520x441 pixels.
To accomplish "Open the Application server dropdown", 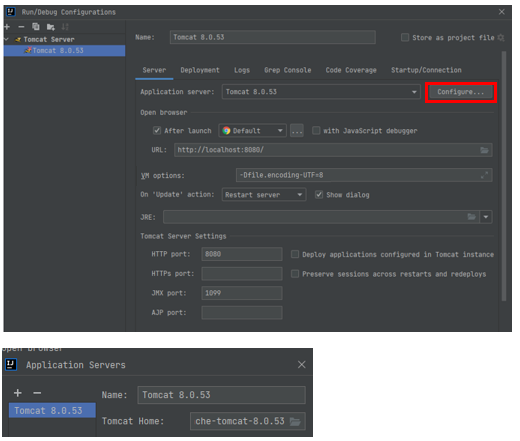I will point(321,92).
